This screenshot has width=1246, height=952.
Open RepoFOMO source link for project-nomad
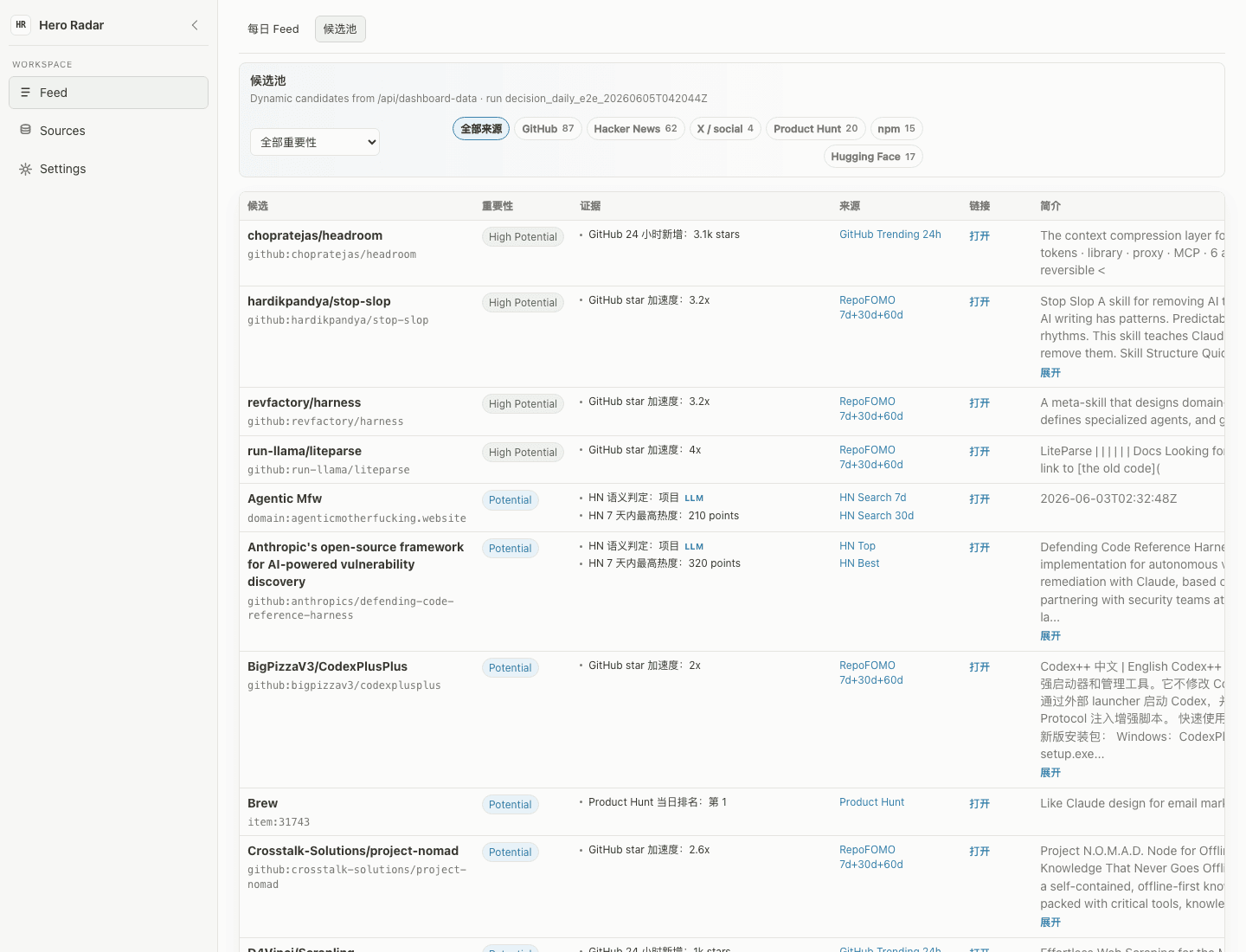(x=871, y=857)
